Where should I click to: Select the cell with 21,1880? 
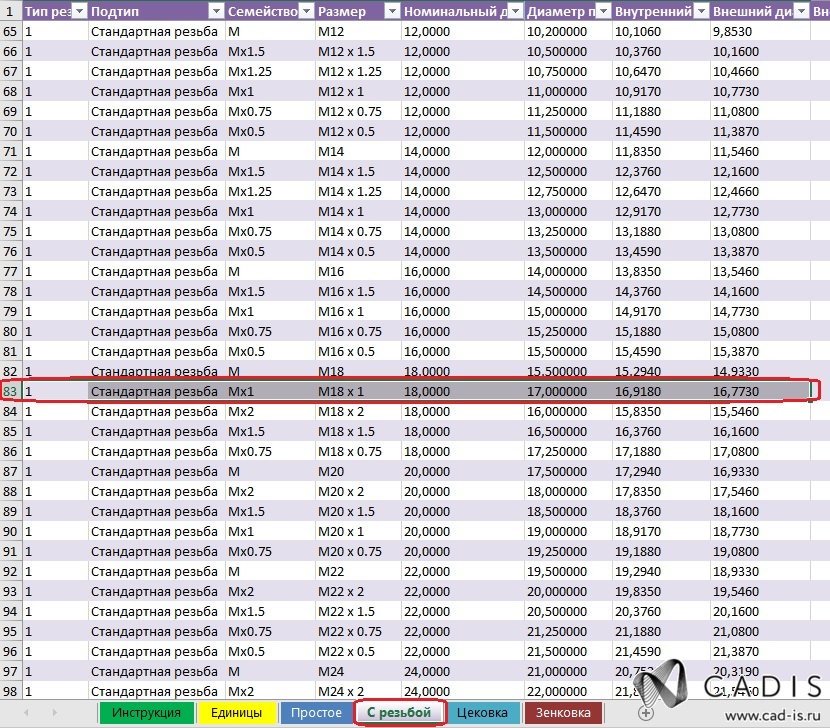coord(661,632)
